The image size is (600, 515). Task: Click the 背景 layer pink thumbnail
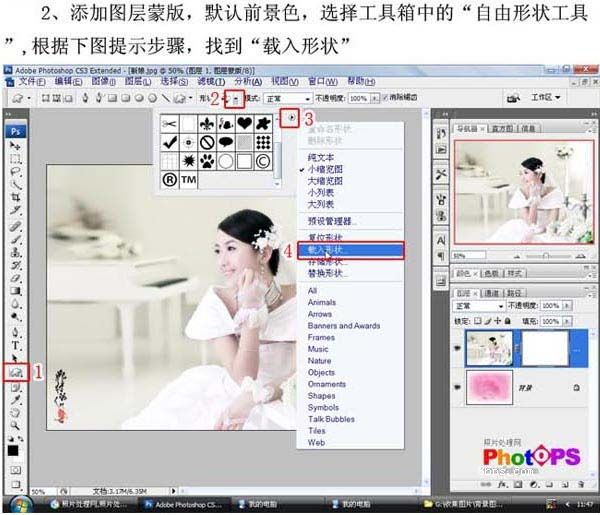(489, 387)
